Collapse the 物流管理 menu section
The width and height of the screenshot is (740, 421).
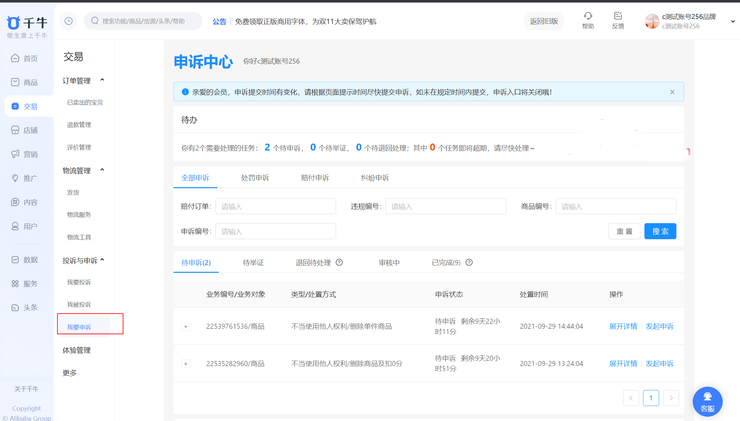coord(102,171)
